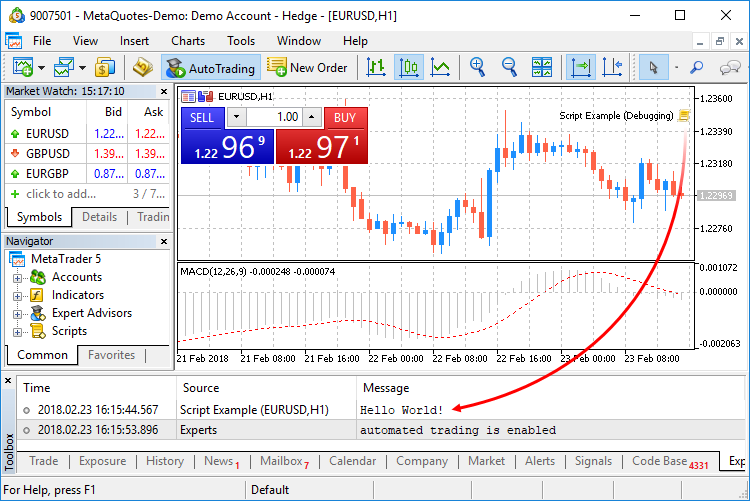The width and height of the screenshot is (750, 501).
Task: Zoom in on the chart
Action: [477, 67]
